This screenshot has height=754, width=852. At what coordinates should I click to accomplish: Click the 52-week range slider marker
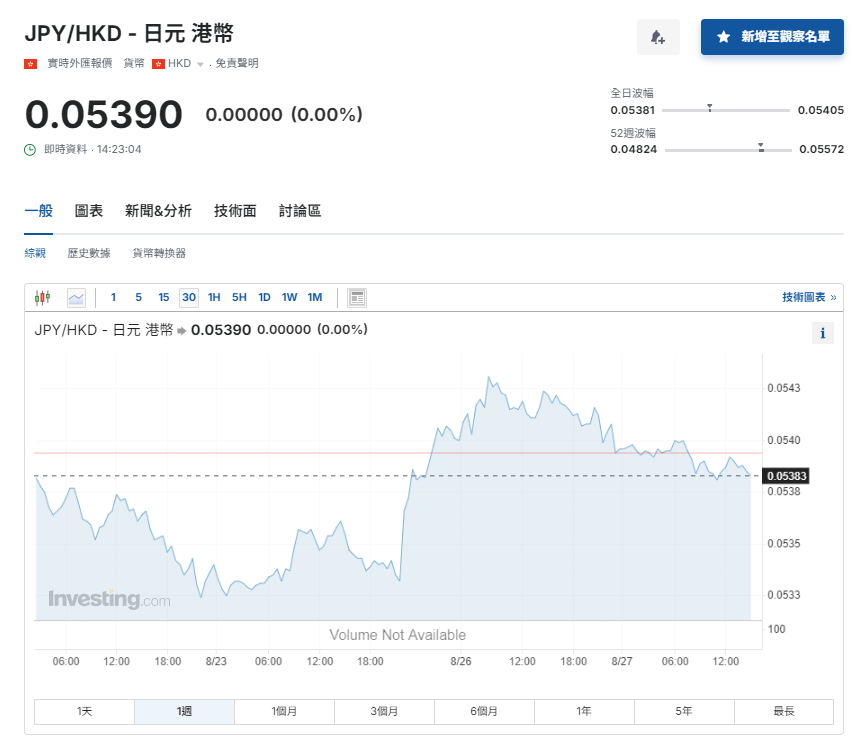click(761, 147)
